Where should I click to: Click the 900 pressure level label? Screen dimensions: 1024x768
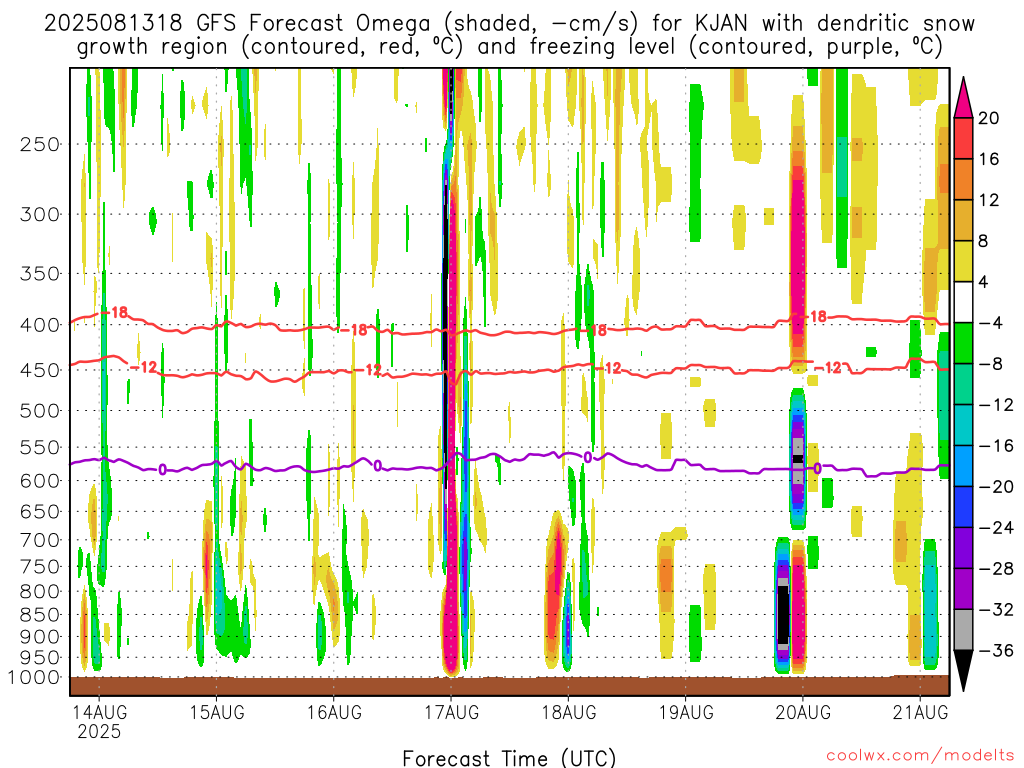click(40, 636)
